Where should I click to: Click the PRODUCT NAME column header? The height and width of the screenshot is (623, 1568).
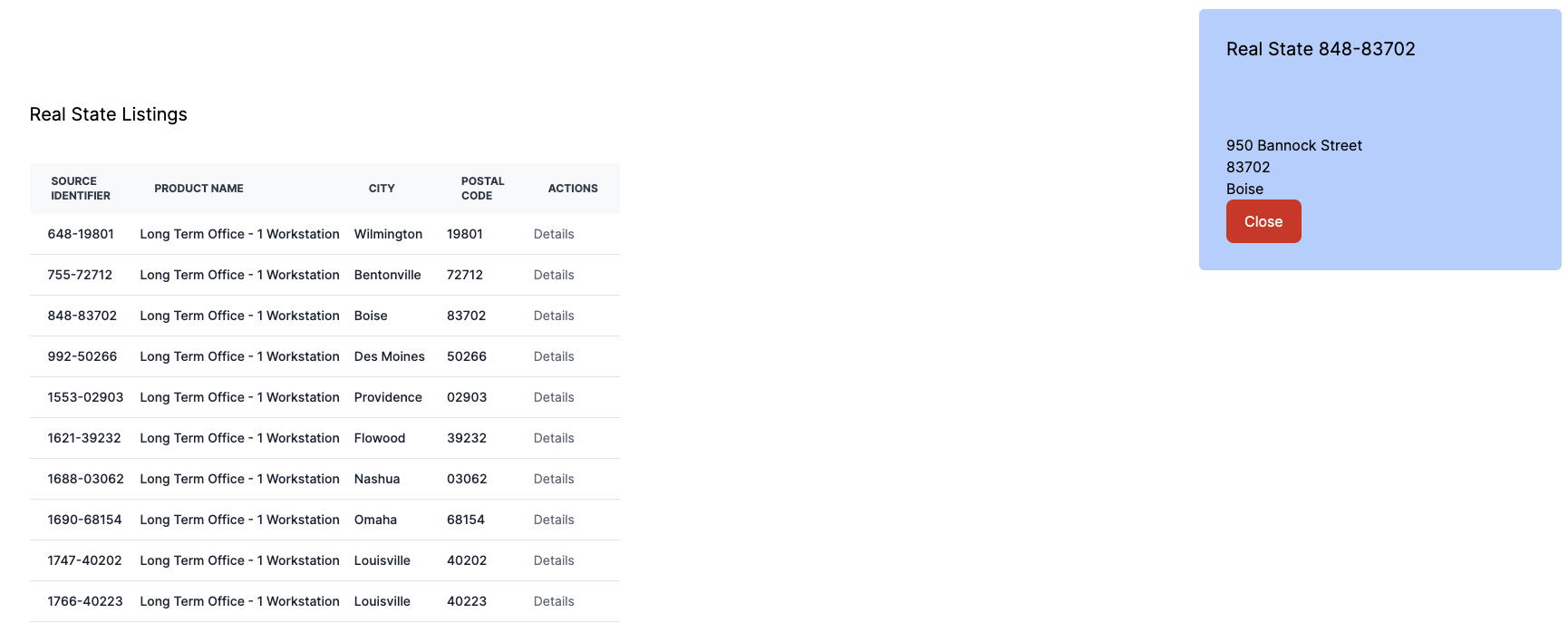(198, 189)
